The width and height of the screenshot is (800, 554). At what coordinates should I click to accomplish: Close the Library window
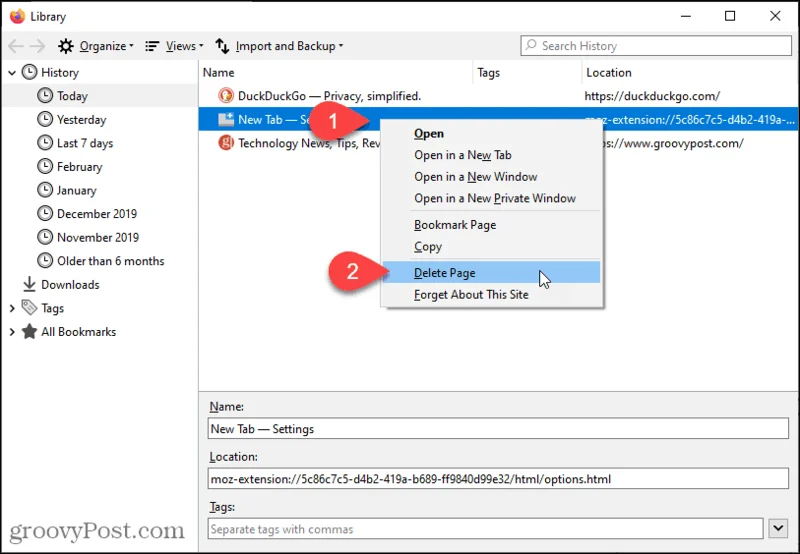[x=775, y=16]
